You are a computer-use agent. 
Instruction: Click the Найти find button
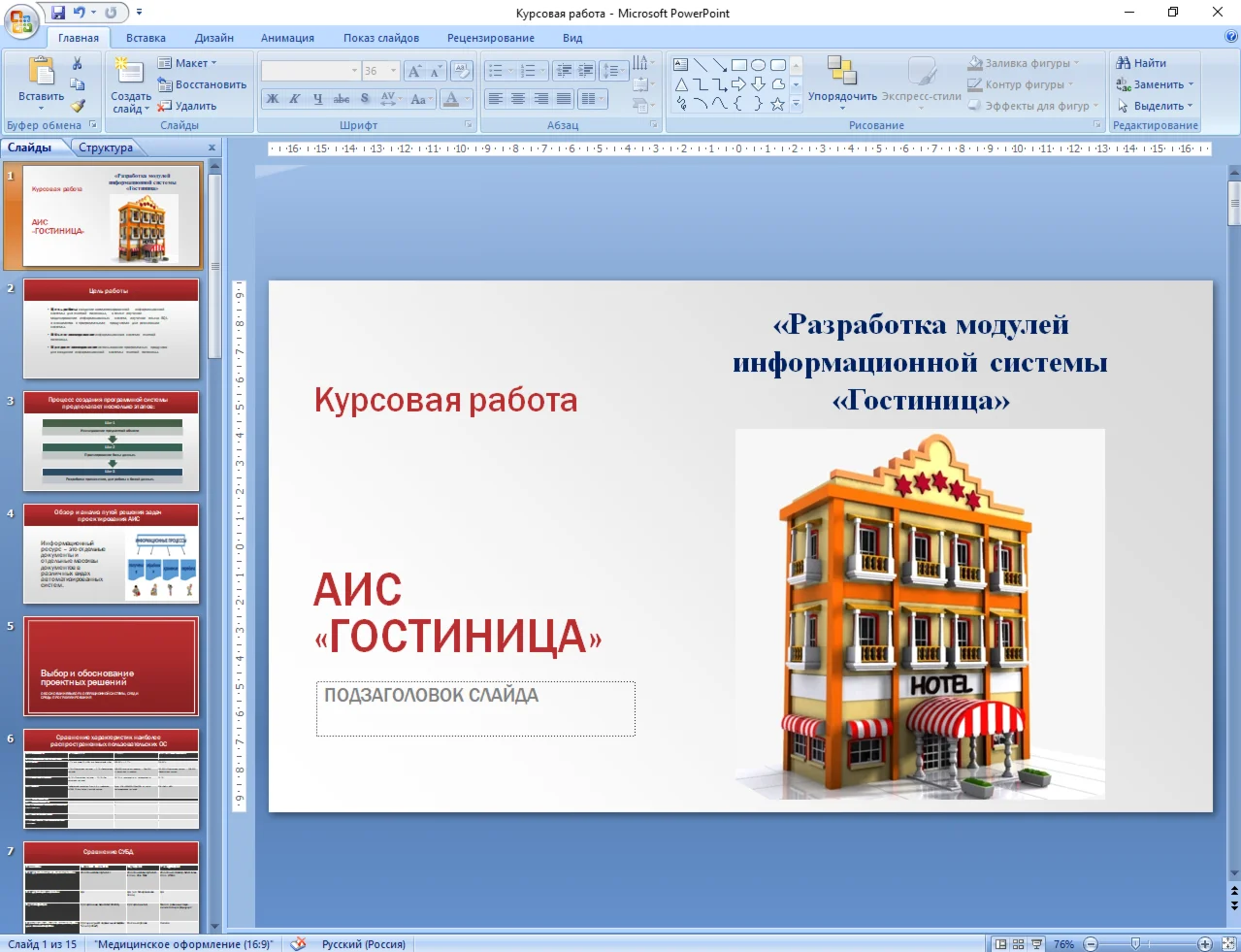(1142, 63)
